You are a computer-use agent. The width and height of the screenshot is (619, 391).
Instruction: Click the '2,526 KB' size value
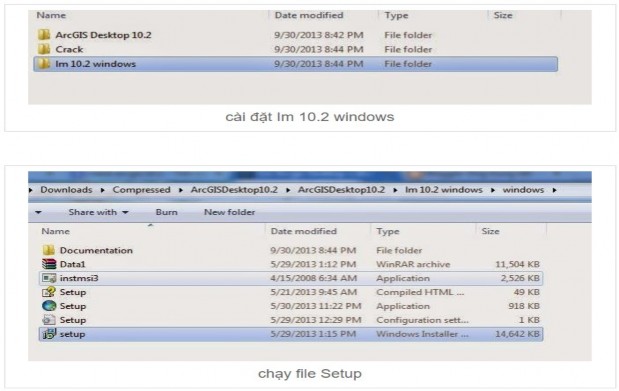[520, 278]
